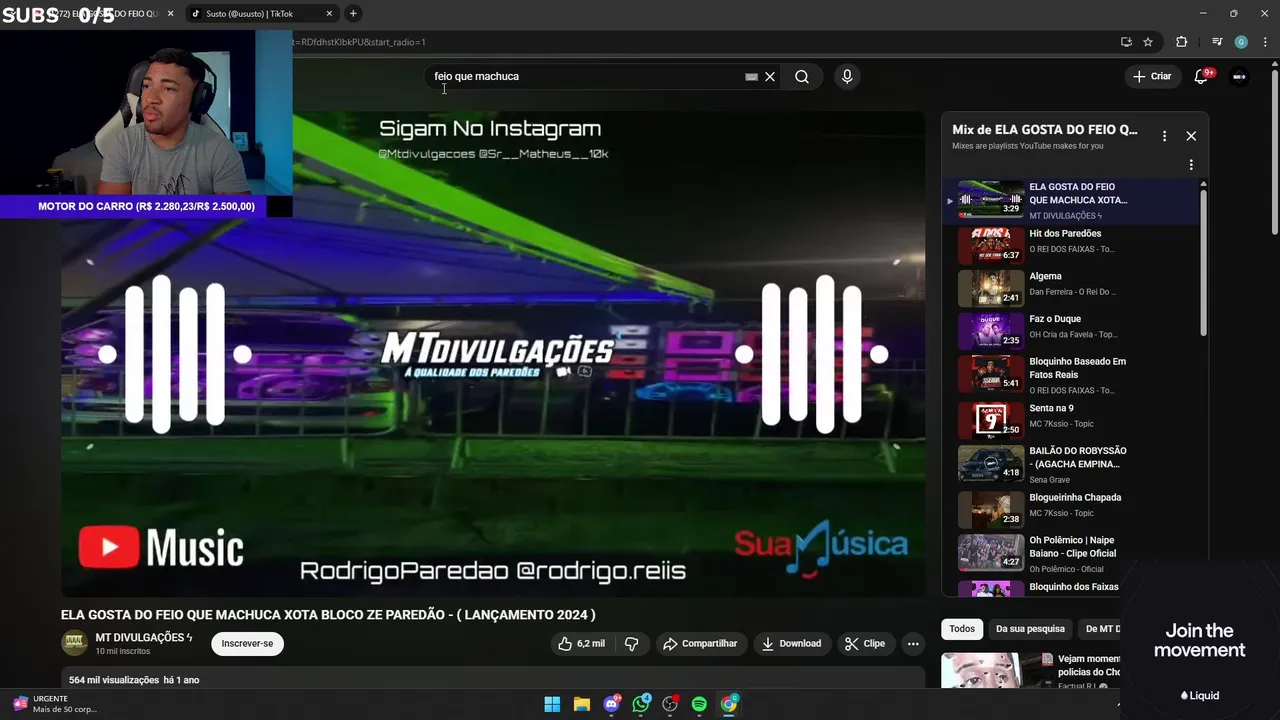Switch to Chrome in the taskbar
The width and height of the screenshot is (1280, 720).
click(x=729, y=704)
